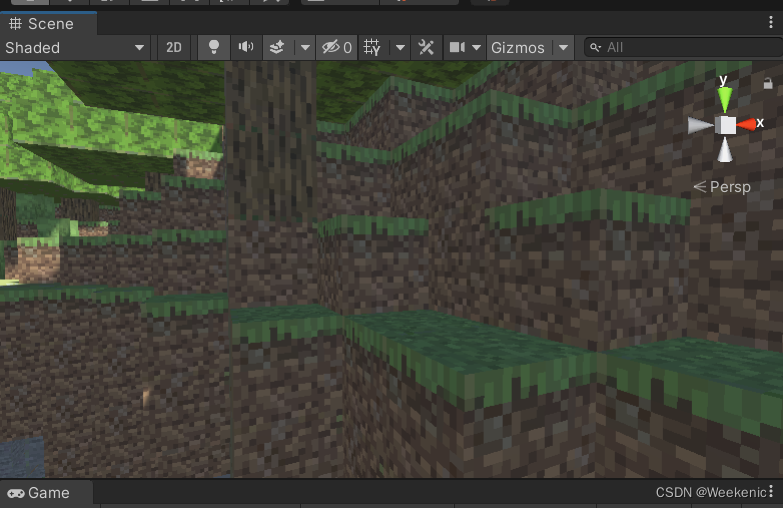Open component editor tools icon

(x=426, y=47)
